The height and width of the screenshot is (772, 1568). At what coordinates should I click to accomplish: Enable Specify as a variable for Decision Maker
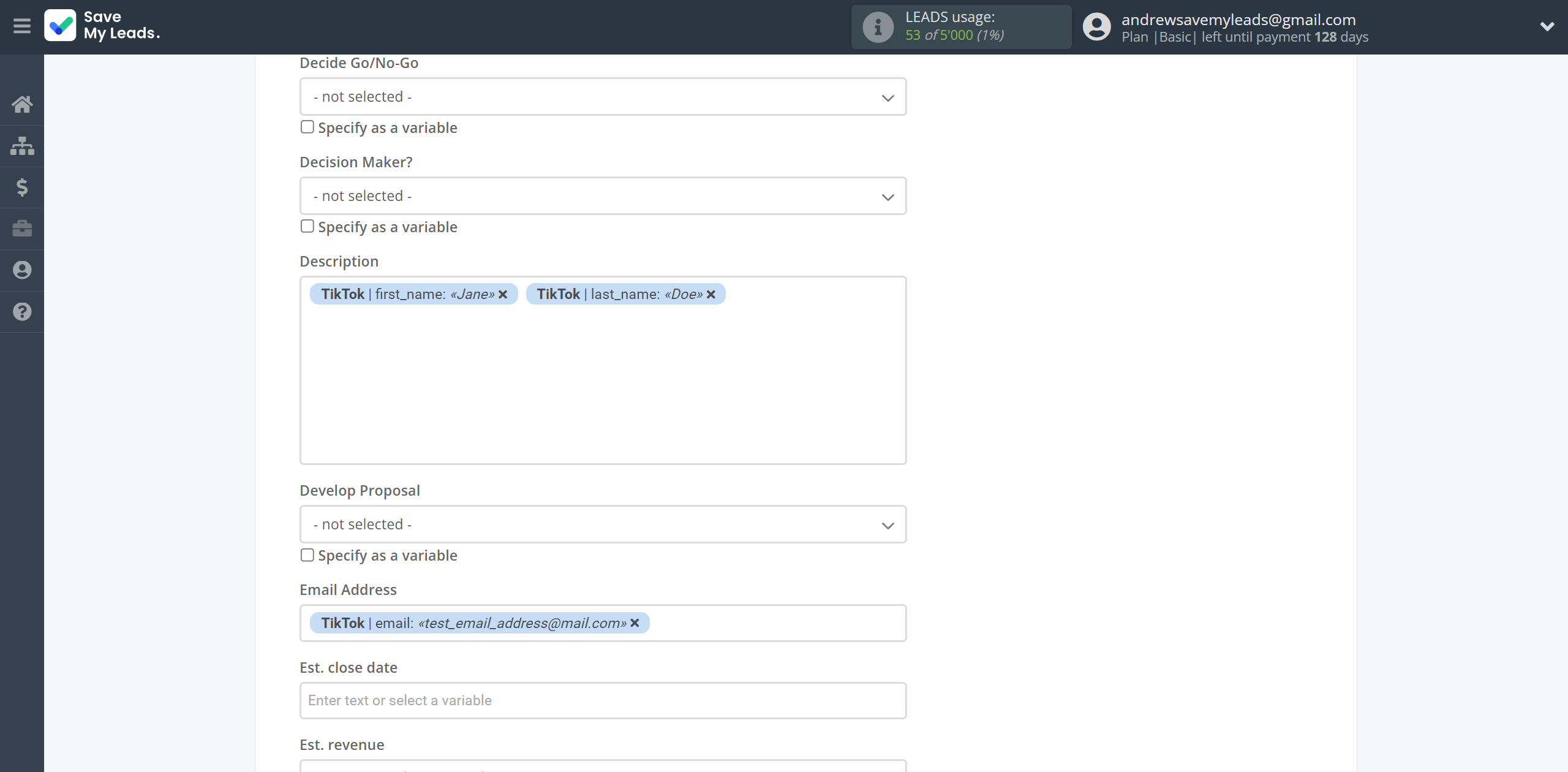click(x=307, y=226)
